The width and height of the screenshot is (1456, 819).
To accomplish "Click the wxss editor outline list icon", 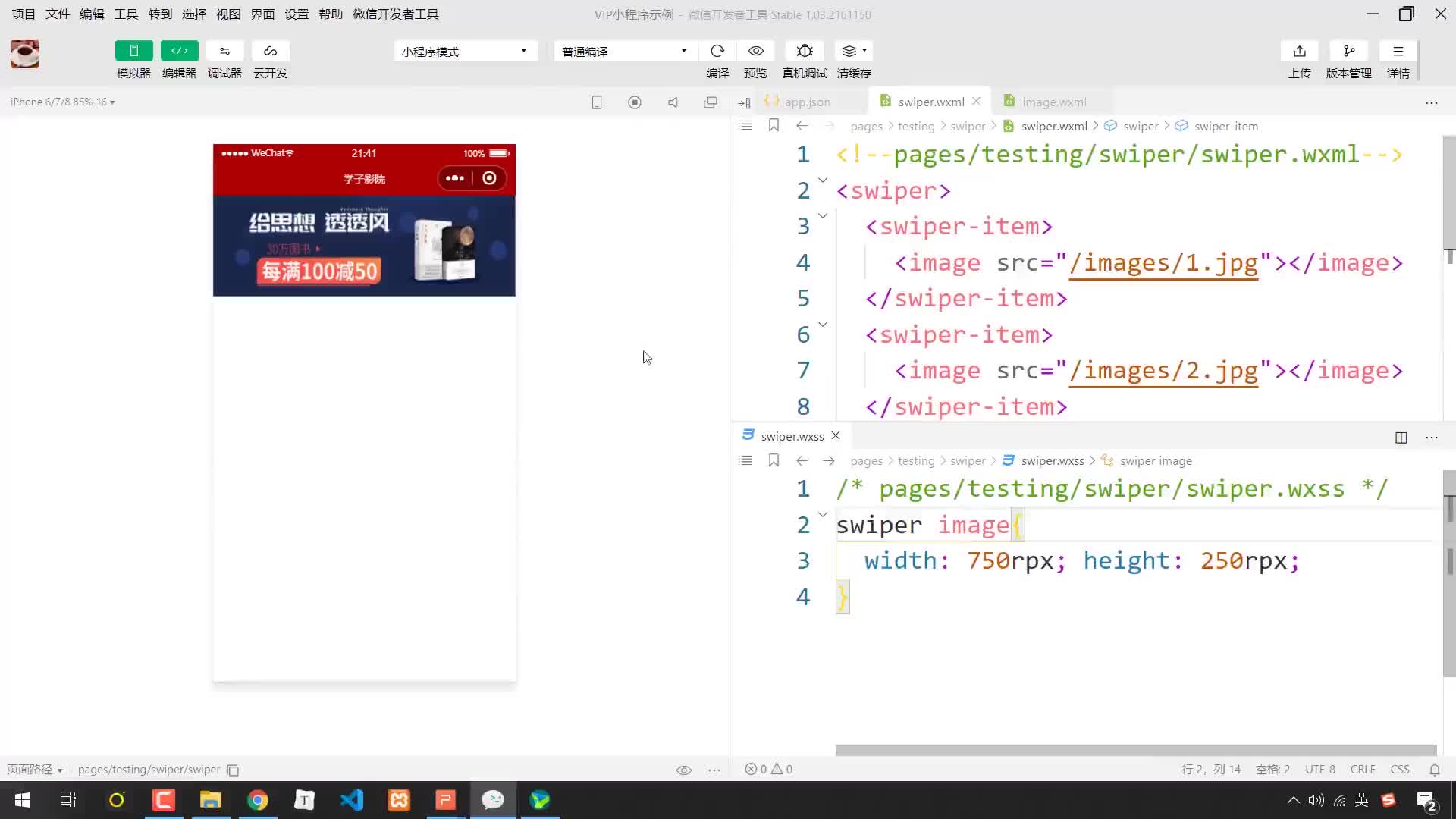I will coord(746,460).
